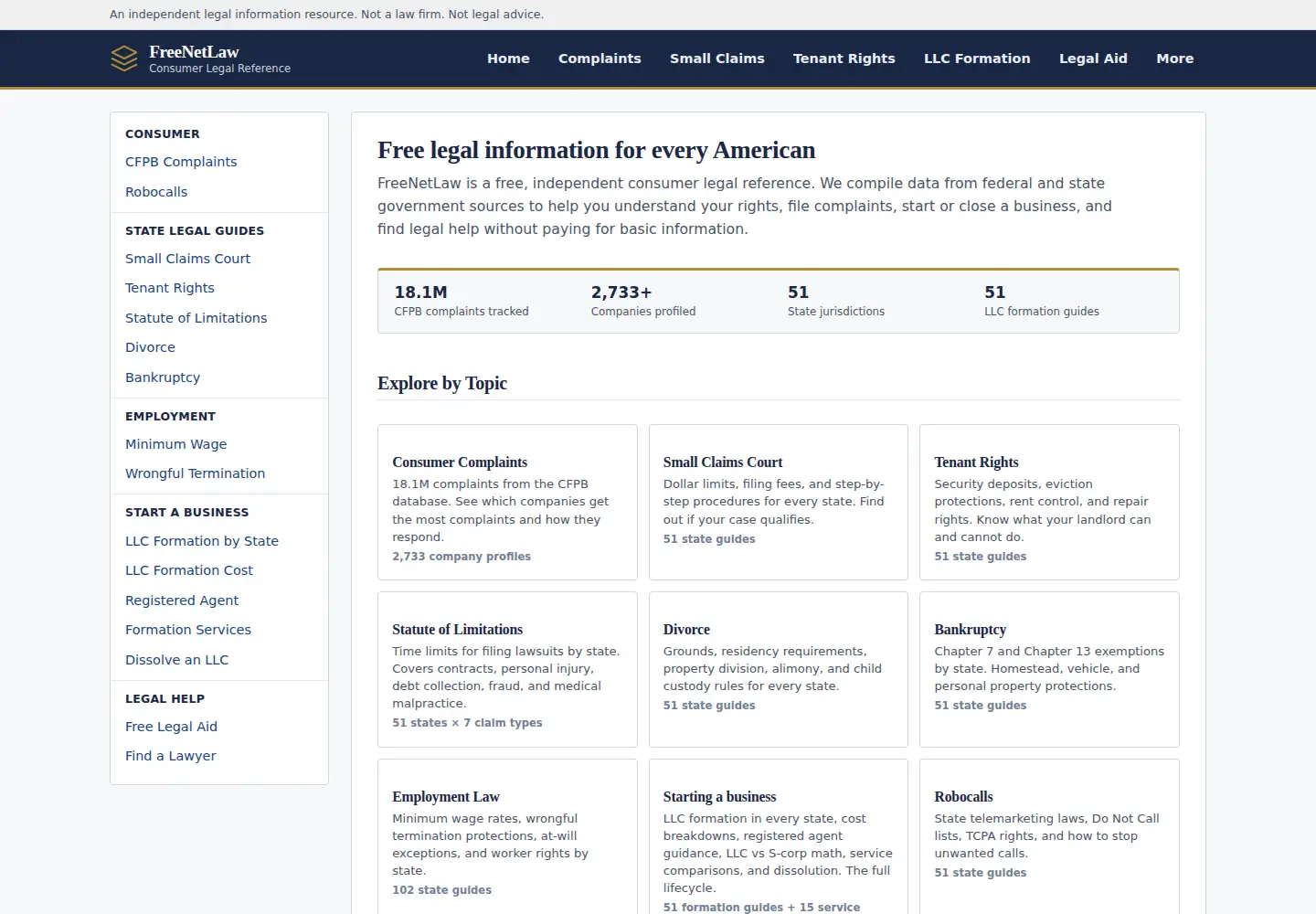Open the Robocalls sidebar link
1316x914 pixels.
156,192
